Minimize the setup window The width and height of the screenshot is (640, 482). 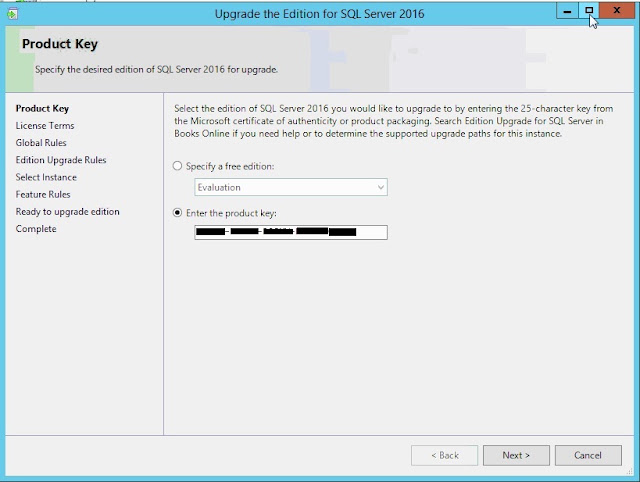click(x=567, y=11)
